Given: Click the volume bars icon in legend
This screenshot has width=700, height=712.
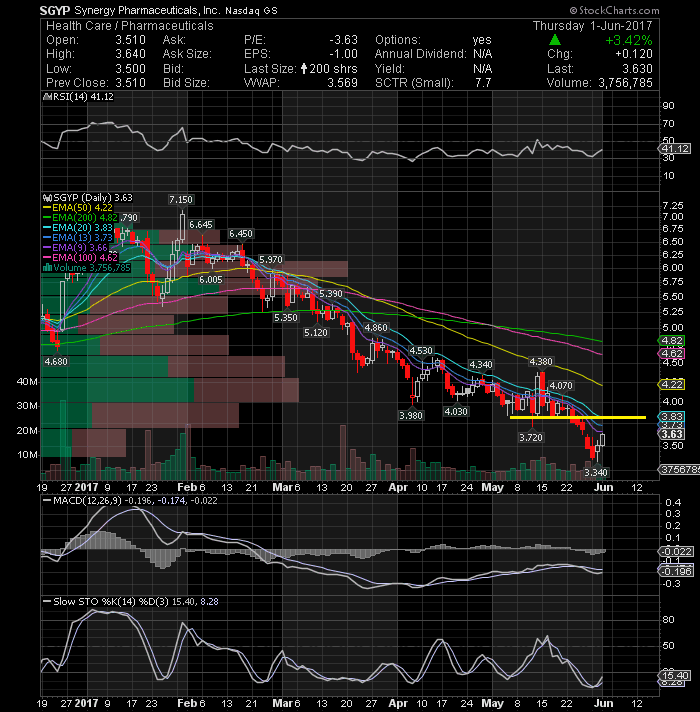Looking at the screenshot, I should (46, 268).
